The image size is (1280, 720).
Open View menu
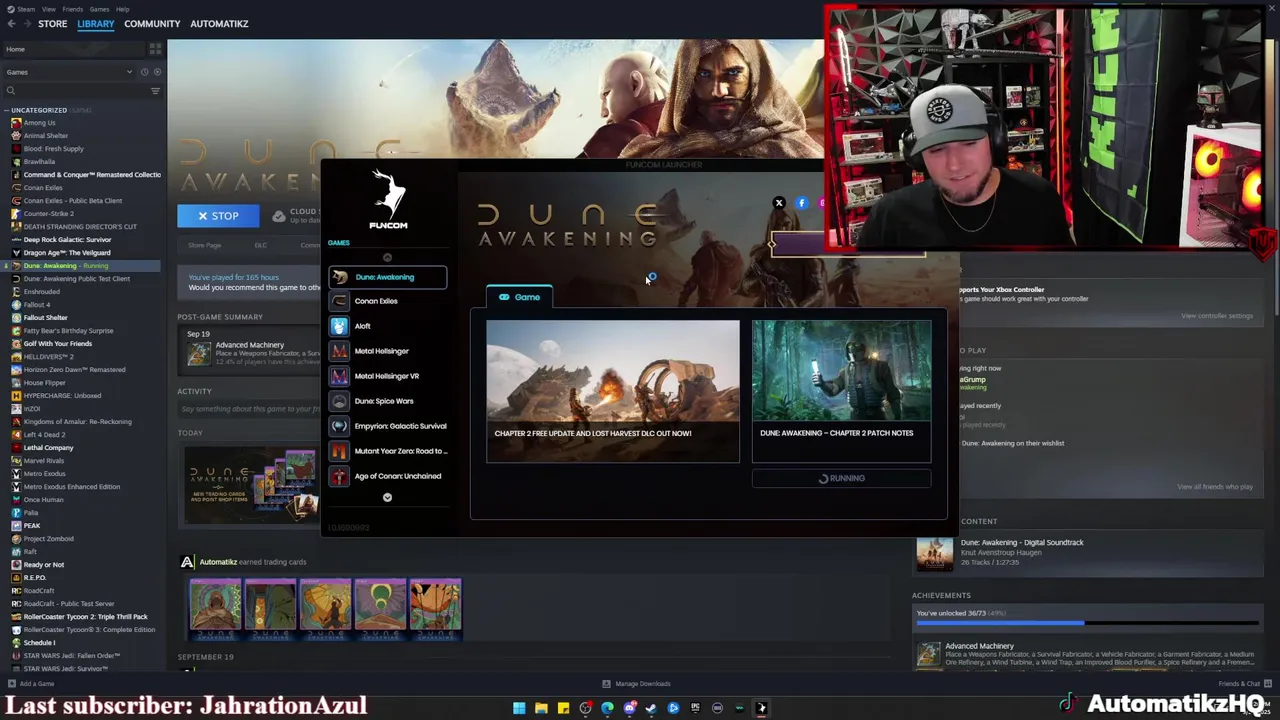(x=50, y=9)
